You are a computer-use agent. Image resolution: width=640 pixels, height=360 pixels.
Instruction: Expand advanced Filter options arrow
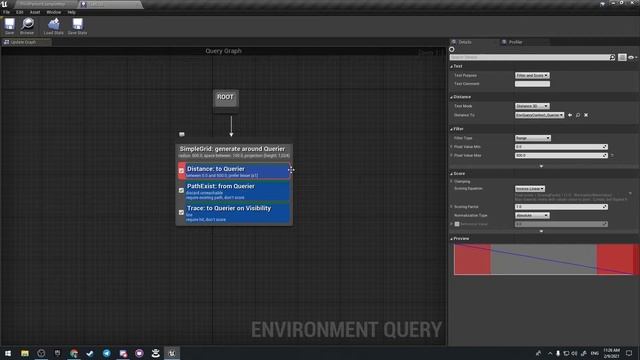pyautogui.click(x=541, y=167)
